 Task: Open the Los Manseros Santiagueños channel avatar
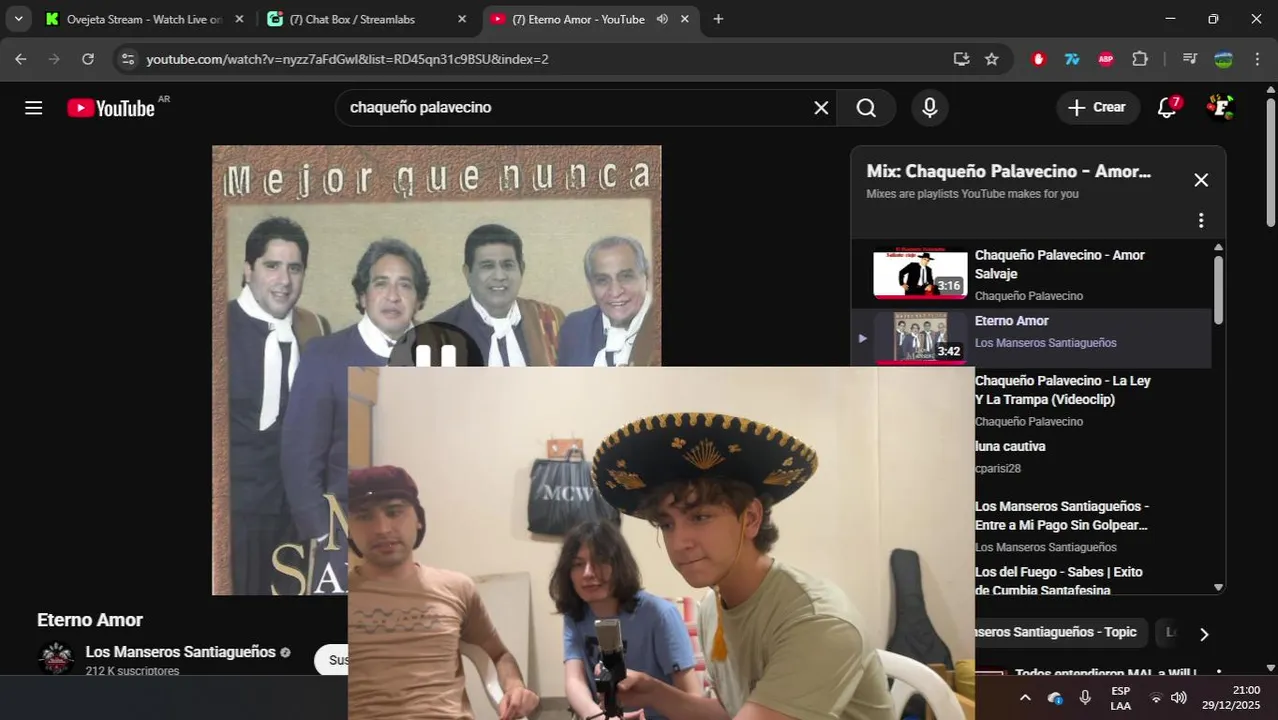coord(56,658)
